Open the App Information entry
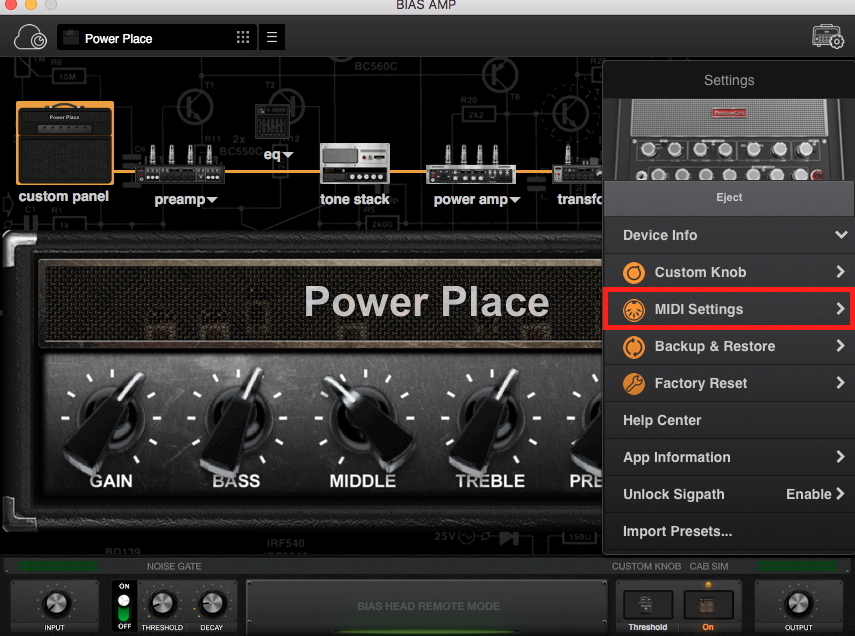Viewport: 855px width, 636px height. click(729, 458)
